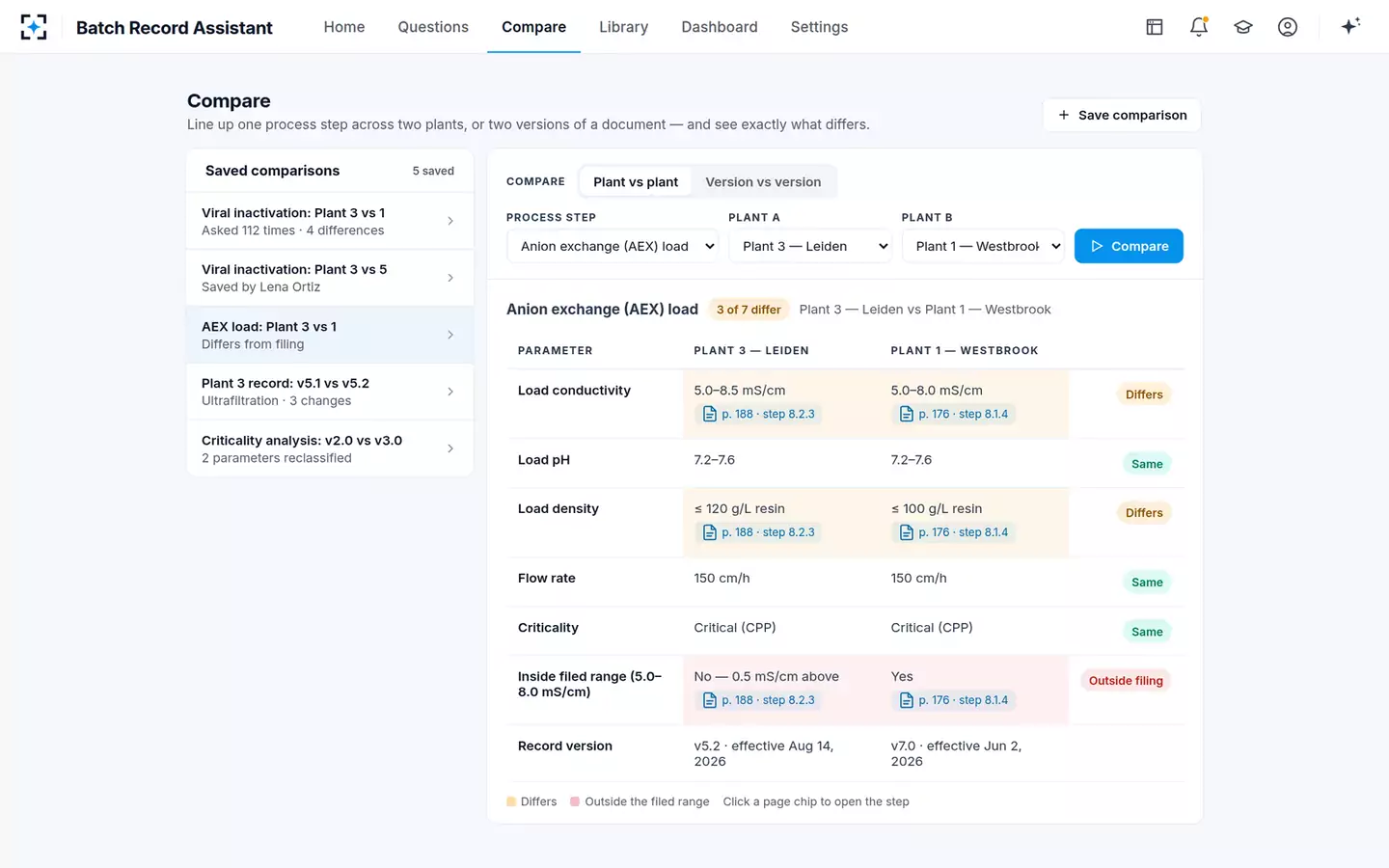Run the blue Compare button
Screen dimensions: 1389x868
click(x=1129, y=246)
